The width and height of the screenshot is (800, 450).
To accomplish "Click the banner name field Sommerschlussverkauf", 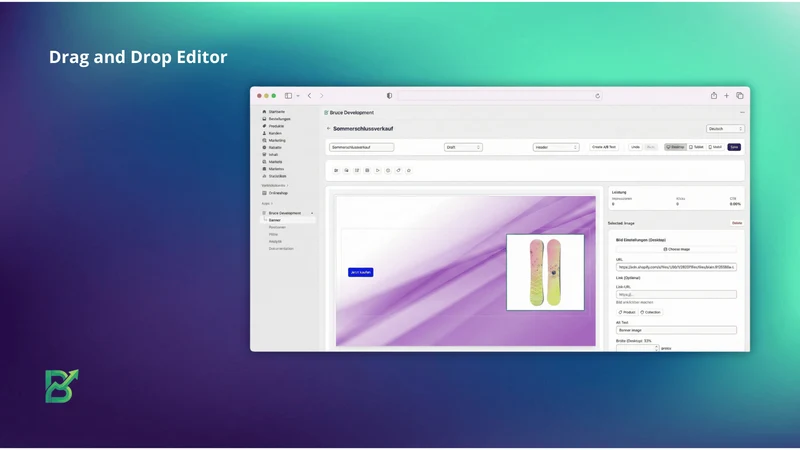I will pyautogui.click(x=361, y=147).
